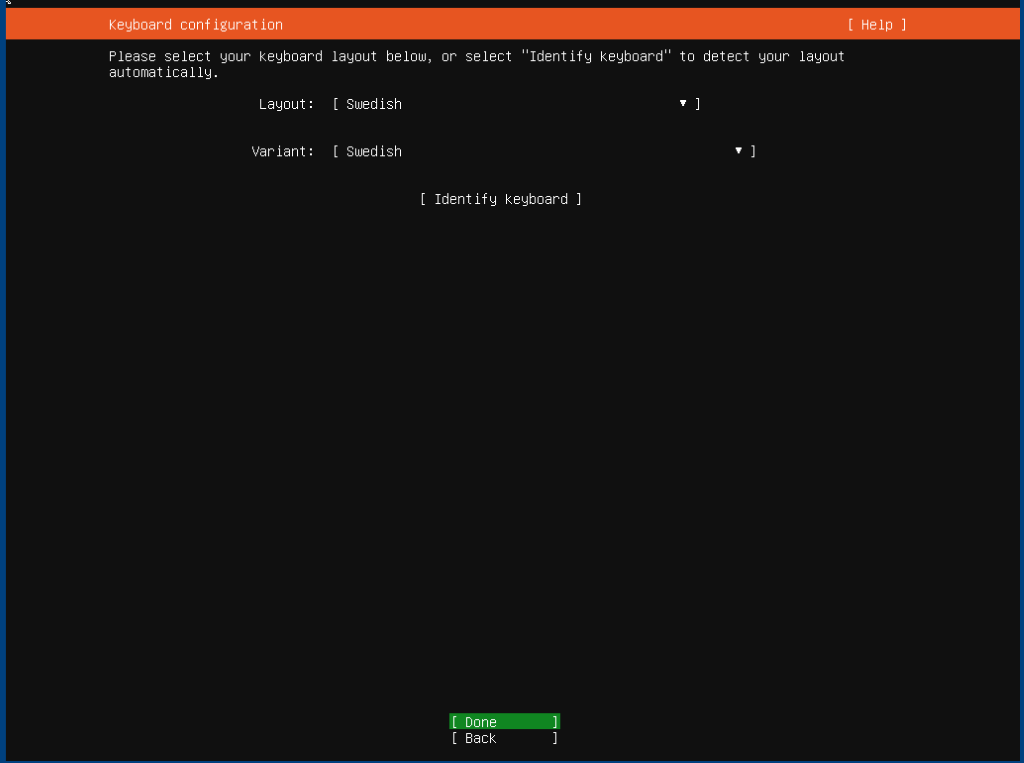Image resolution: width=1024 pixels, height=763 pixels.
Task: Open the Help menu in the header
Action: tap(876, 25)
